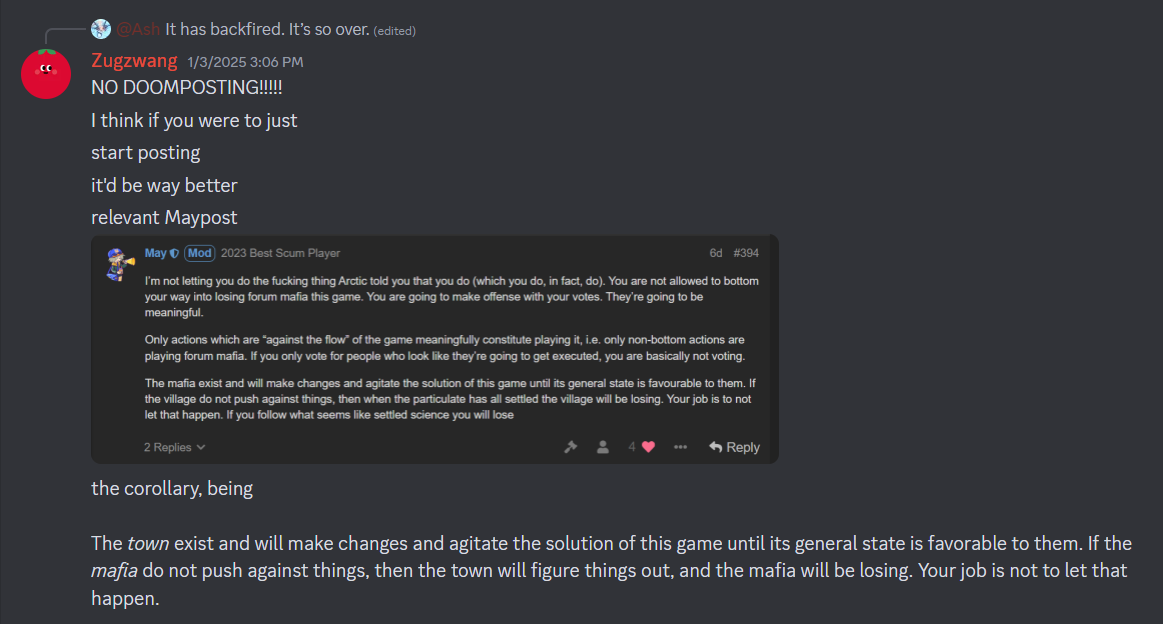Click the person icon in post actions

[602, 447]
